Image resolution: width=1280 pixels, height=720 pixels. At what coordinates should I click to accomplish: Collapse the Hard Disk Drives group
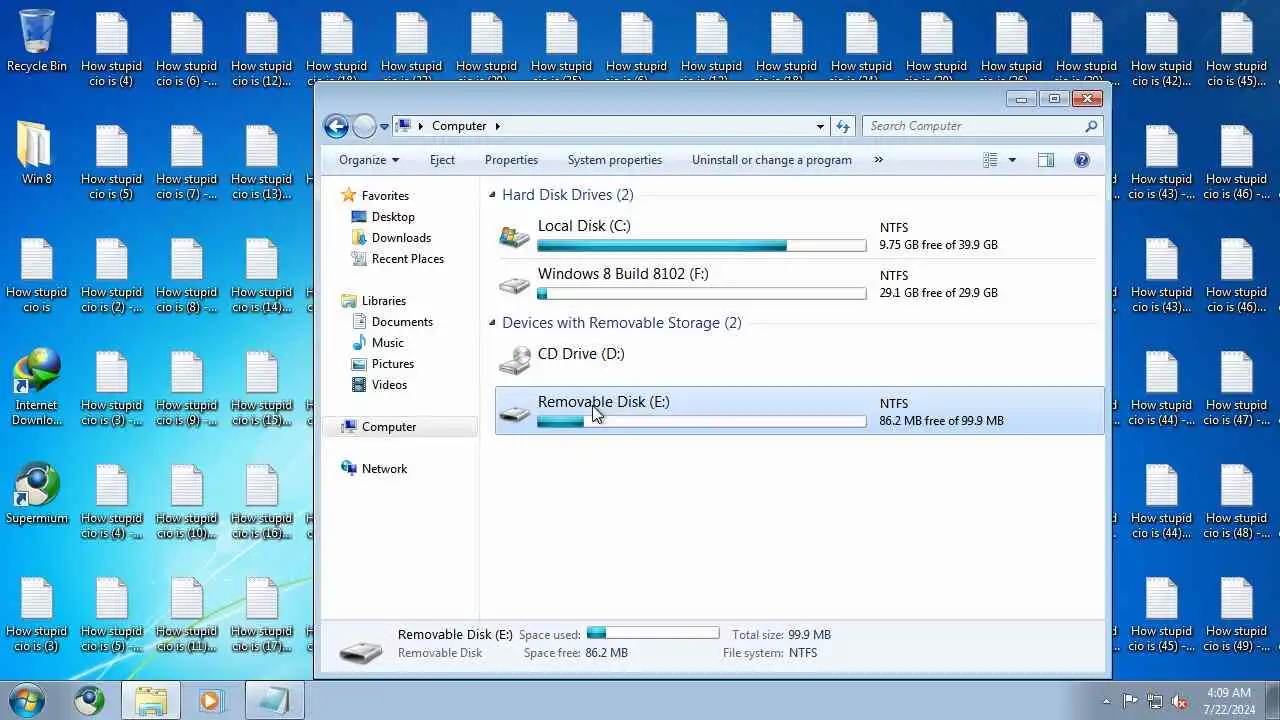[492, 196]
